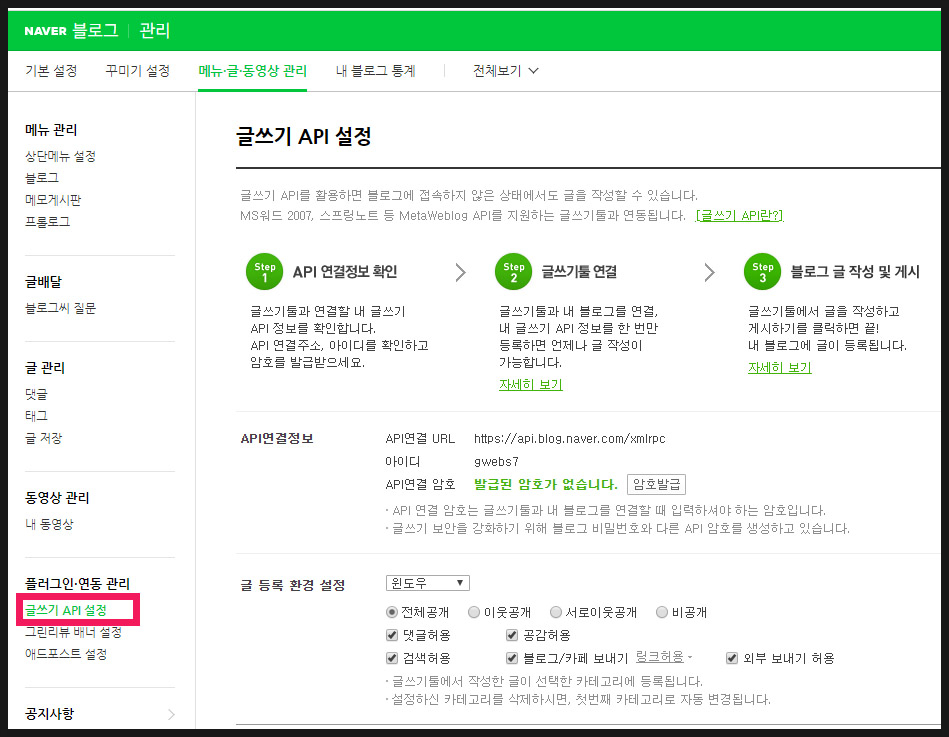Open the 링크허용 dropdown

[663, 657]
